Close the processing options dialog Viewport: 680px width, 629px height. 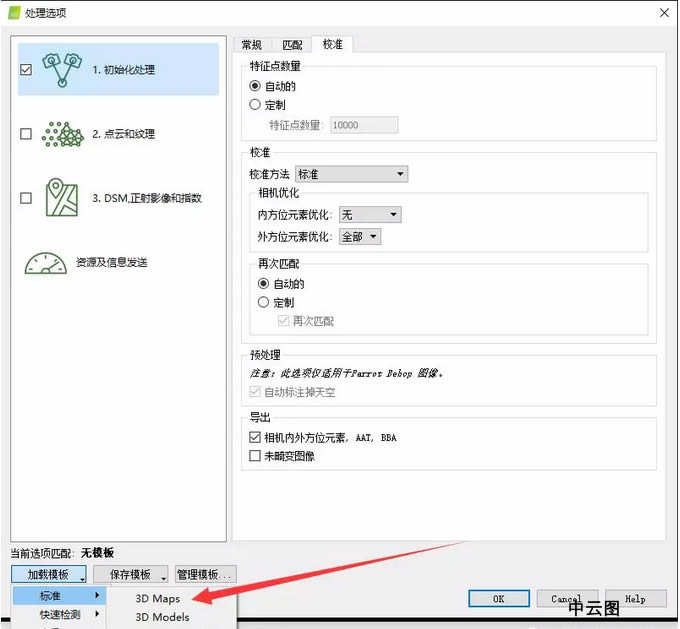click(x=664, y=13)
